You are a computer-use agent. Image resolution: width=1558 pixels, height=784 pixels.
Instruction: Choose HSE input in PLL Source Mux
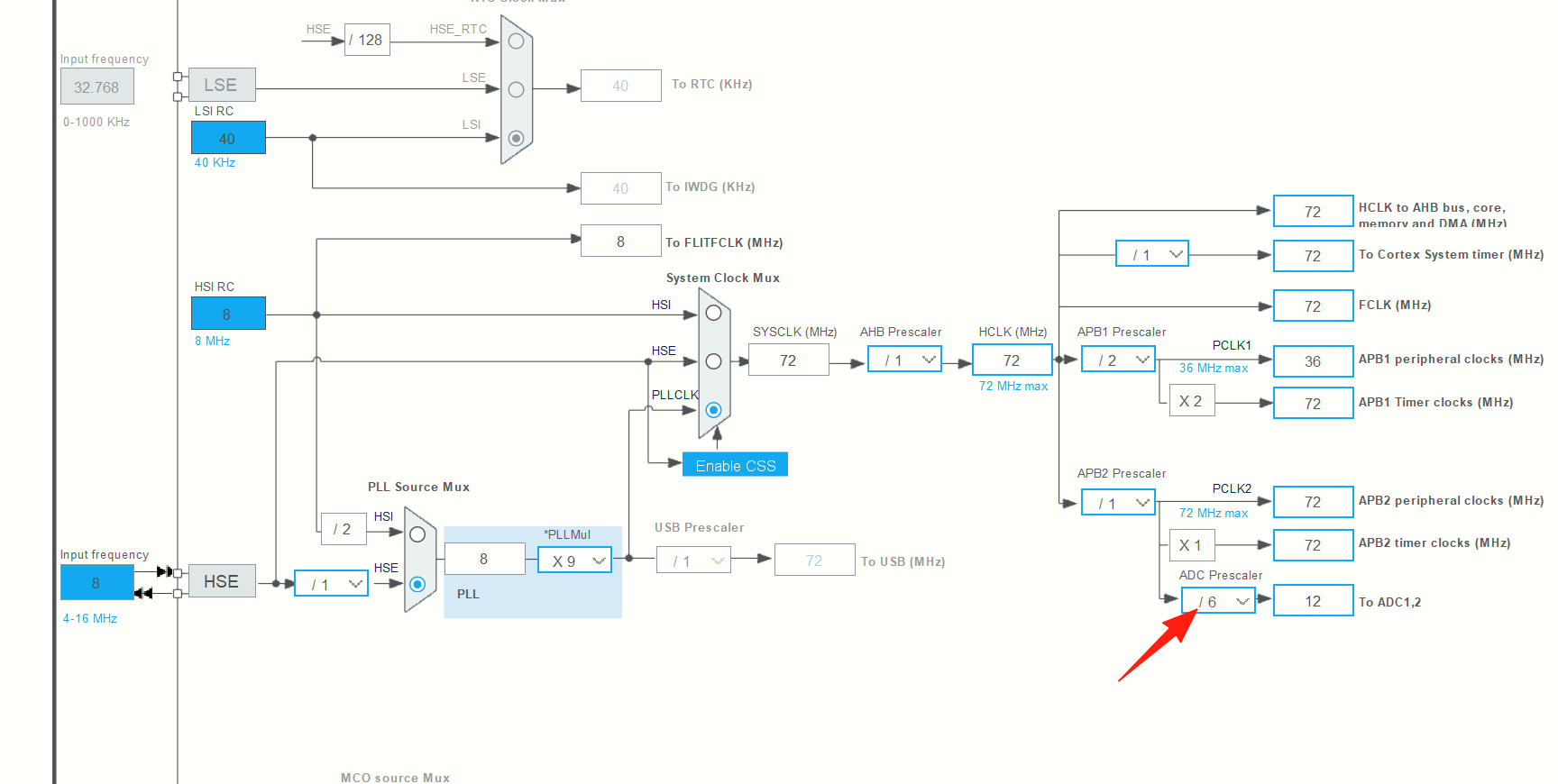tap(417, 584)
